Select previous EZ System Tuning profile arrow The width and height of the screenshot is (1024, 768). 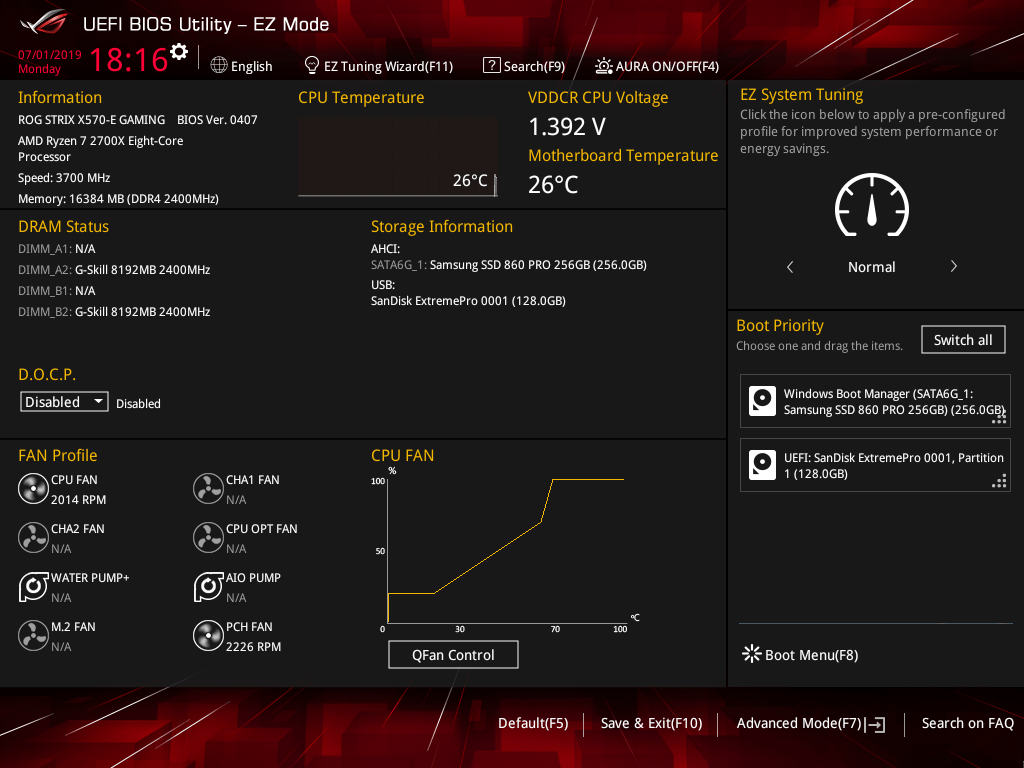click(790, 266)
